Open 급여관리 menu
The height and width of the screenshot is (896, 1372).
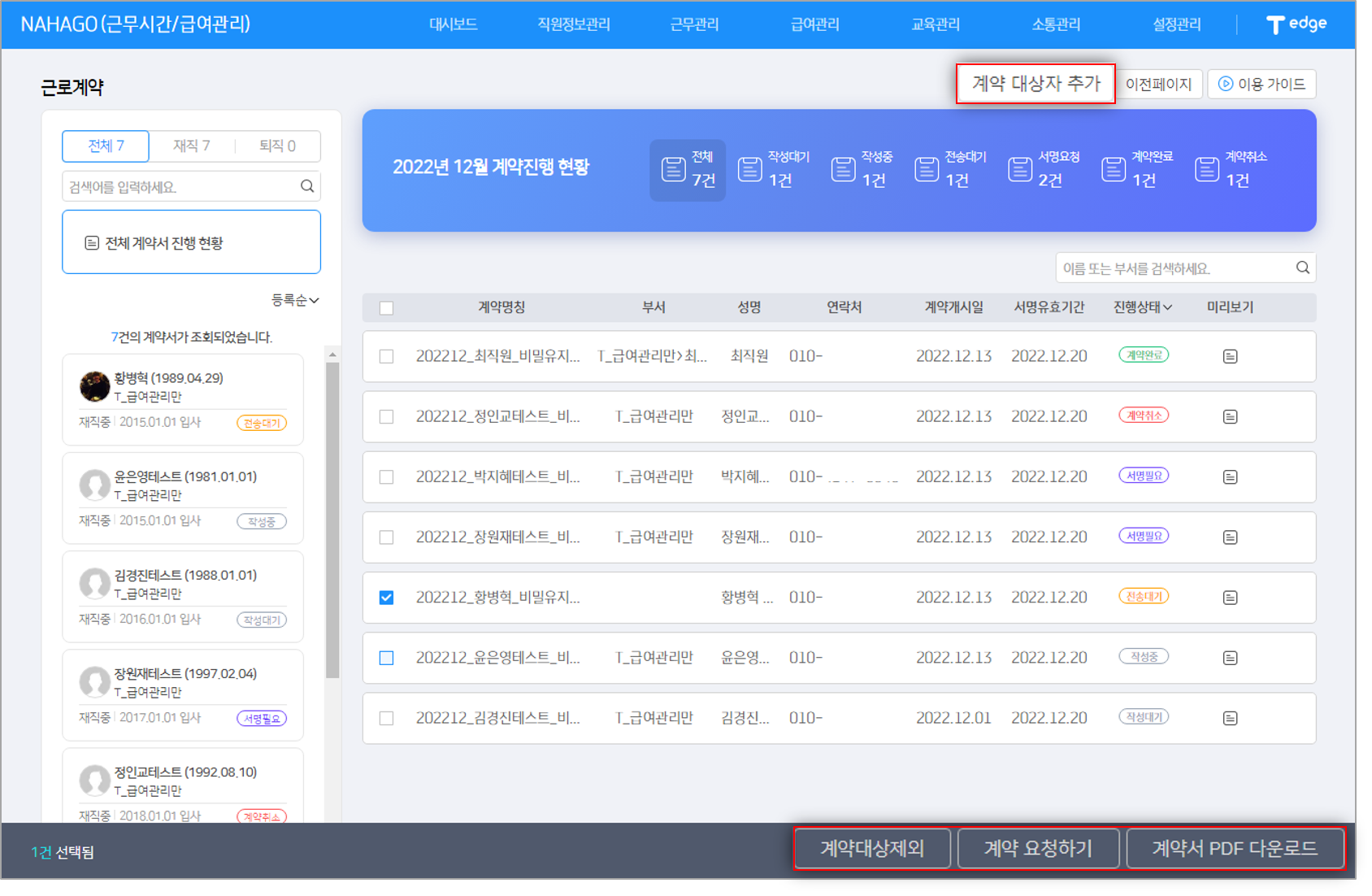click(x=814, y=24)
